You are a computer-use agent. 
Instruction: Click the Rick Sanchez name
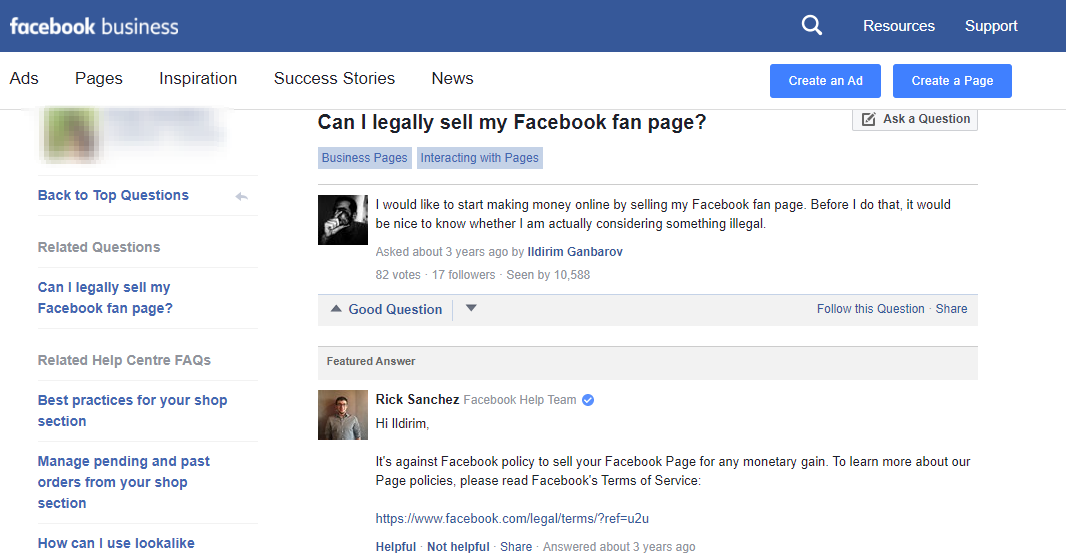click(417, 399)
